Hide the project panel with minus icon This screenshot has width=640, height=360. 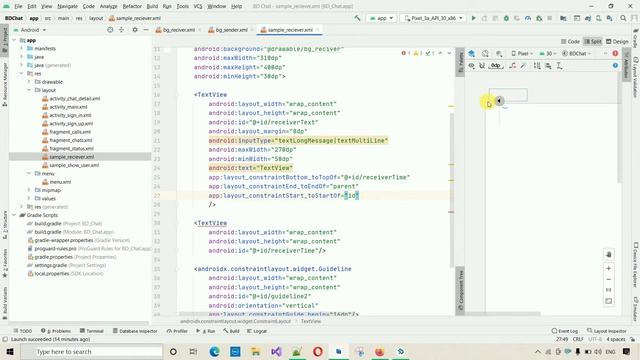(146, 30)
